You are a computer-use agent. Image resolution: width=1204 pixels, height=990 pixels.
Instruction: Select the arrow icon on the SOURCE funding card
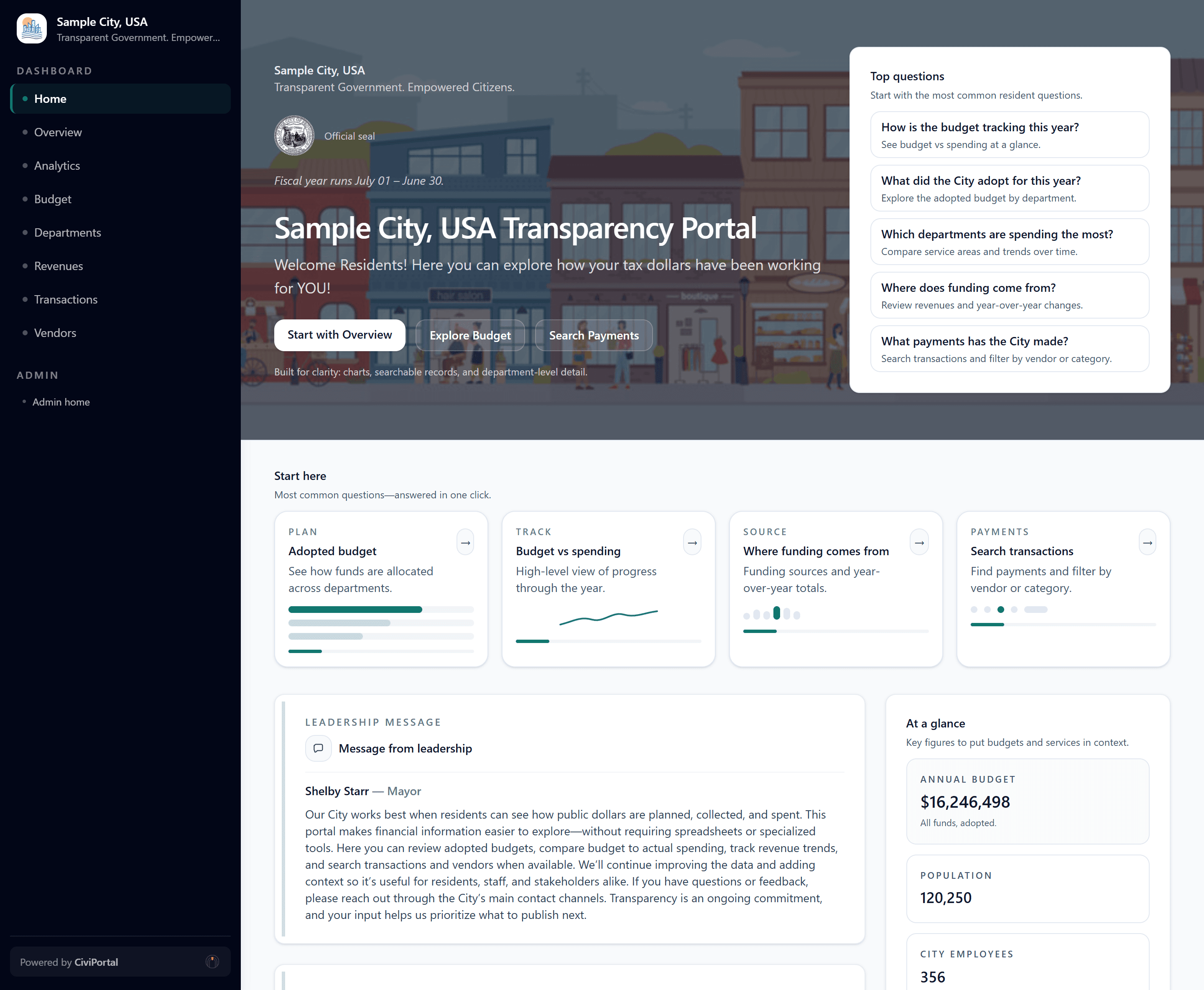(919, 542)
